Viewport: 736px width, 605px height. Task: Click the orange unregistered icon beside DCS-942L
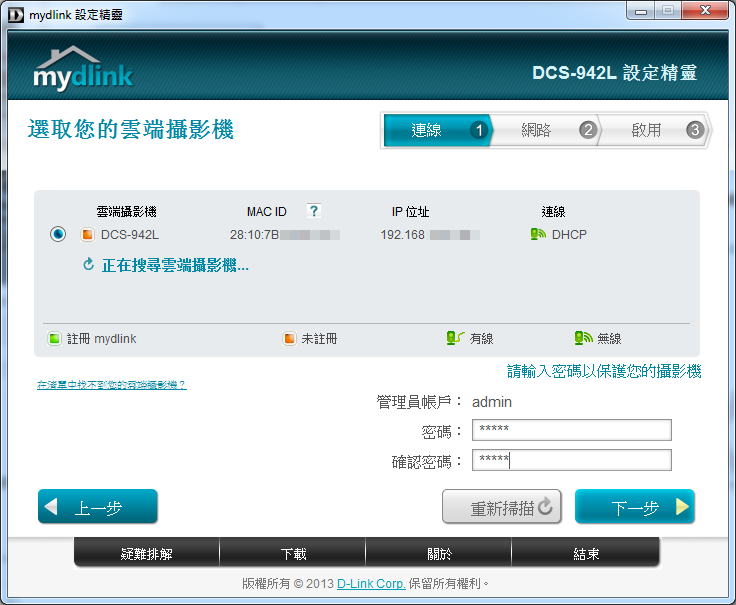click(x=87, y=235)
